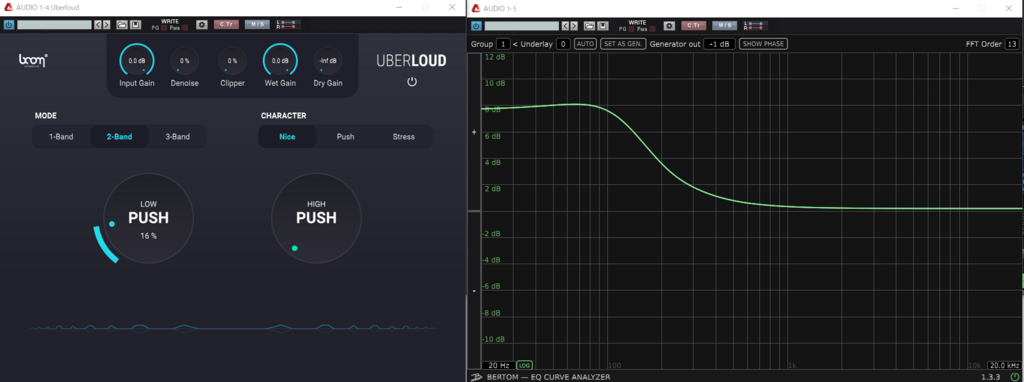Open the FFT Order value box

[1011, 44]
